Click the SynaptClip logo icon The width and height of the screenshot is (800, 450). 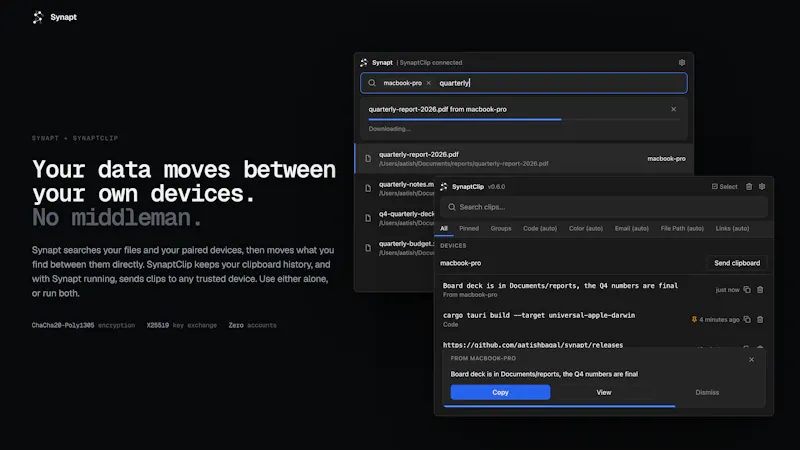click(x=444, y=187)
